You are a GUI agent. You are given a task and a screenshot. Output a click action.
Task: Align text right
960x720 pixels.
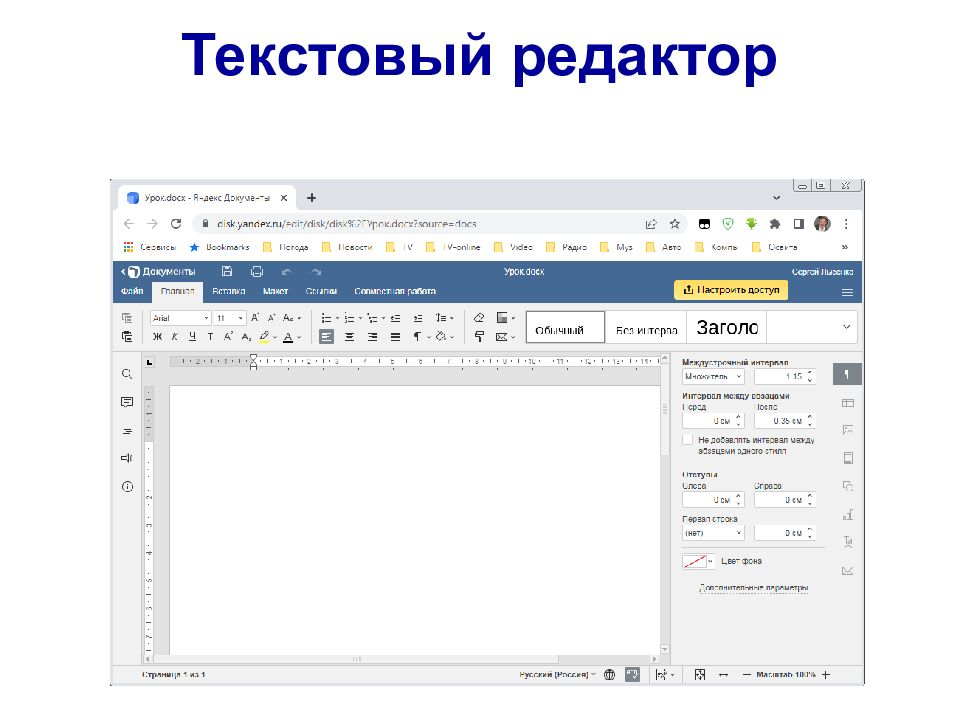pos(372,337)
